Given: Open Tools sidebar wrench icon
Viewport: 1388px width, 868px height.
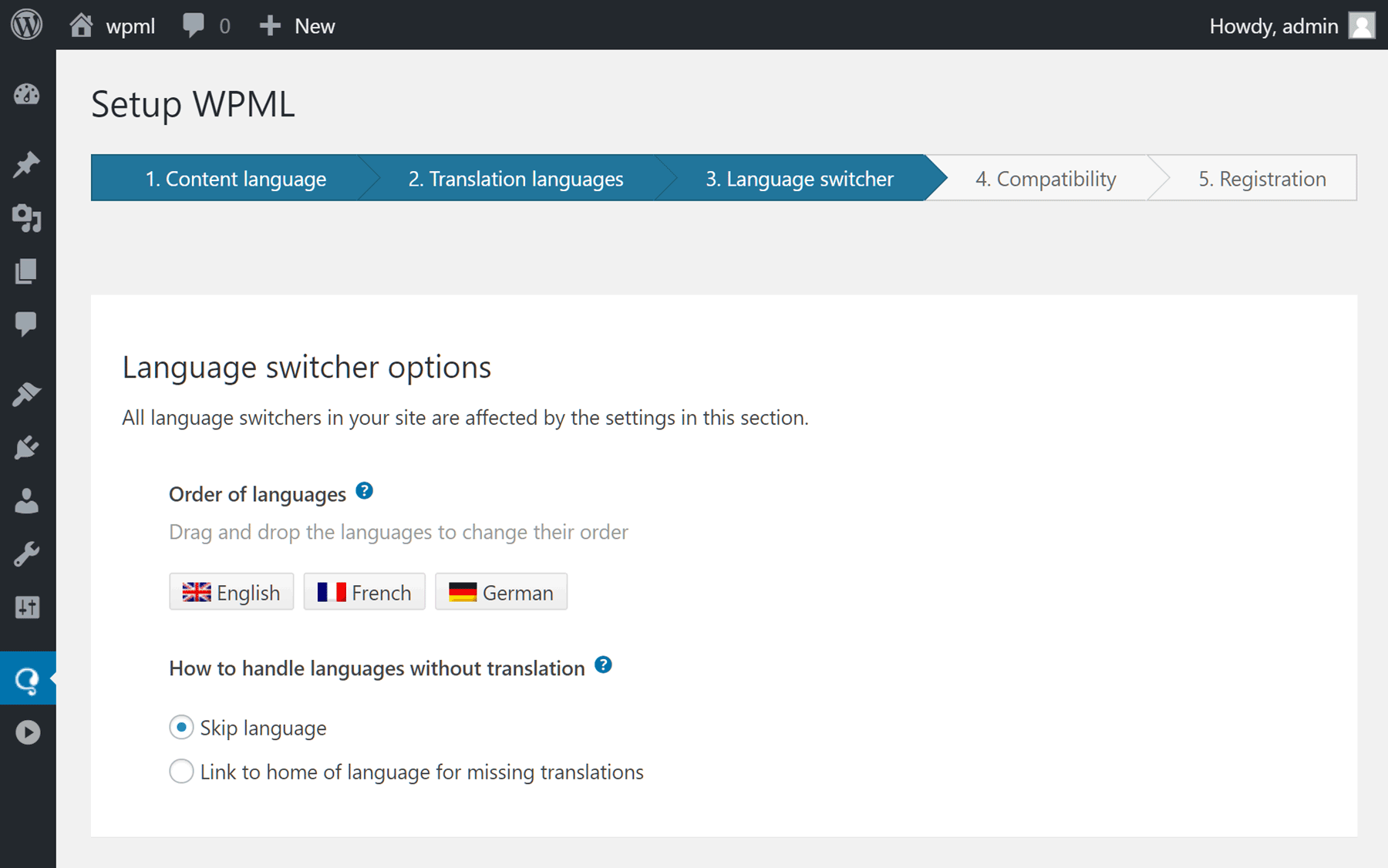Looking at the screenshot, I should point(27,554).
